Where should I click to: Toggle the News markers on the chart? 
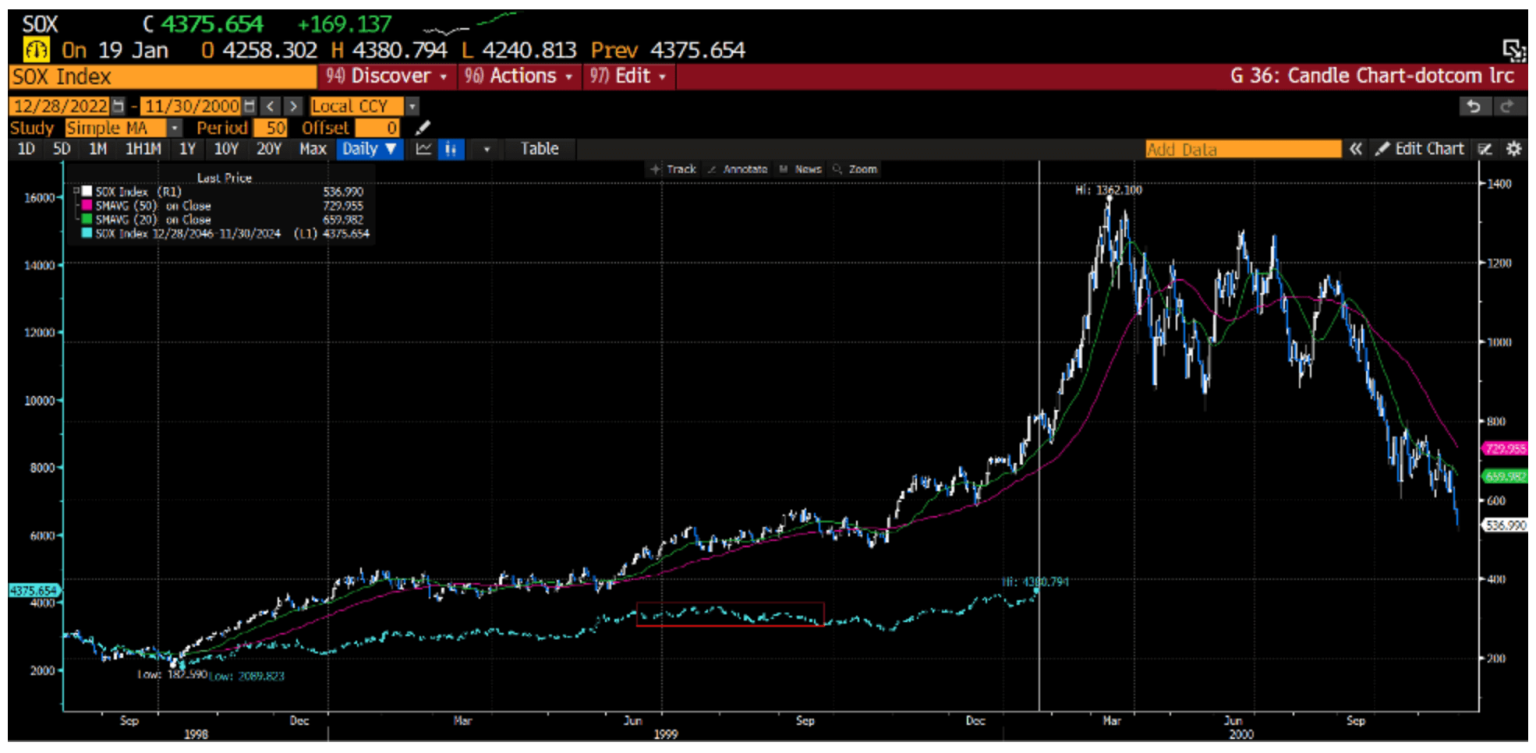[808, 169]
